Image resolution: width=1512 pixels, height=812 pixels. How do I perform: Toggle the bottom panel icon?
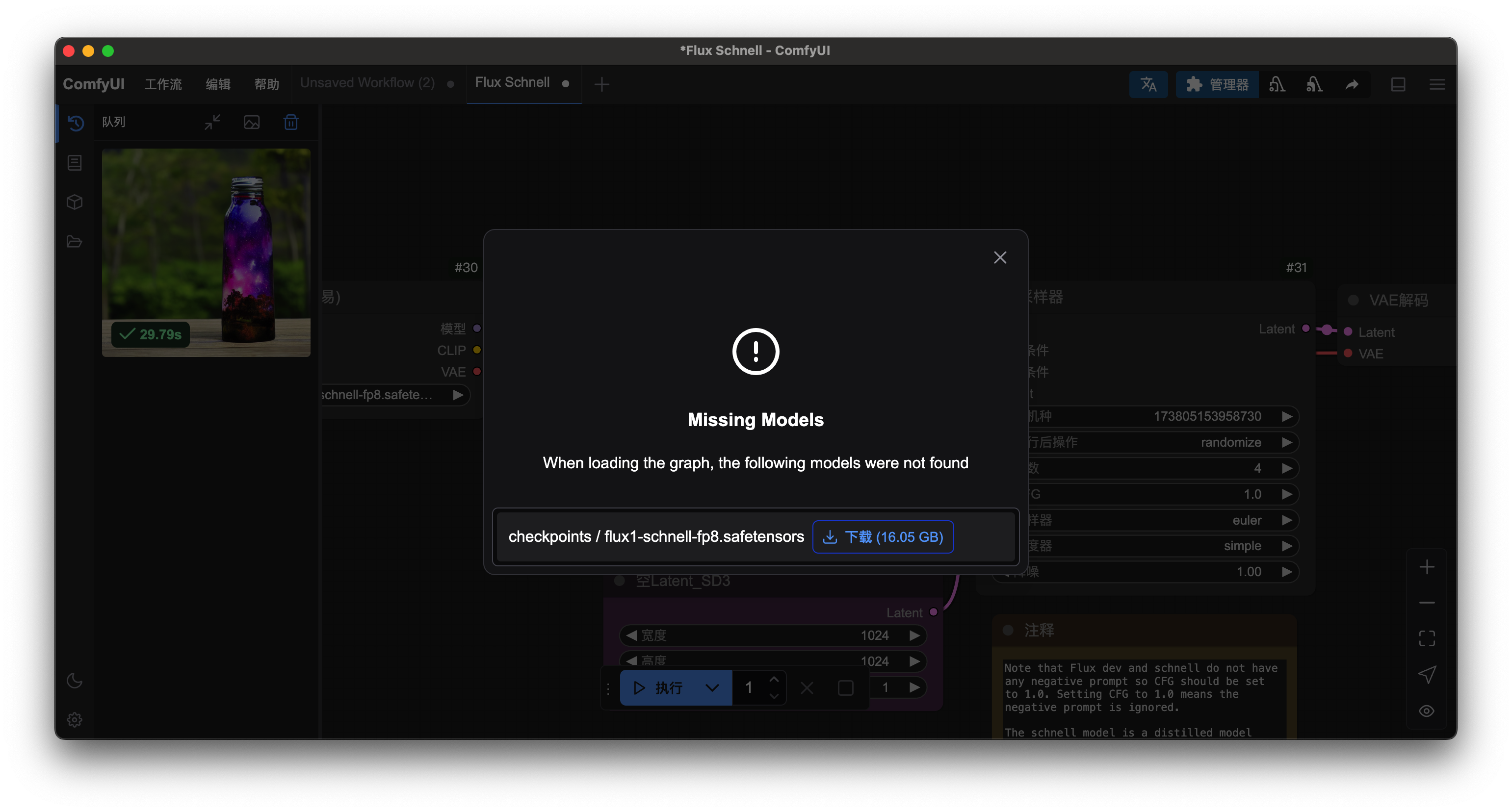[1398, 84]
